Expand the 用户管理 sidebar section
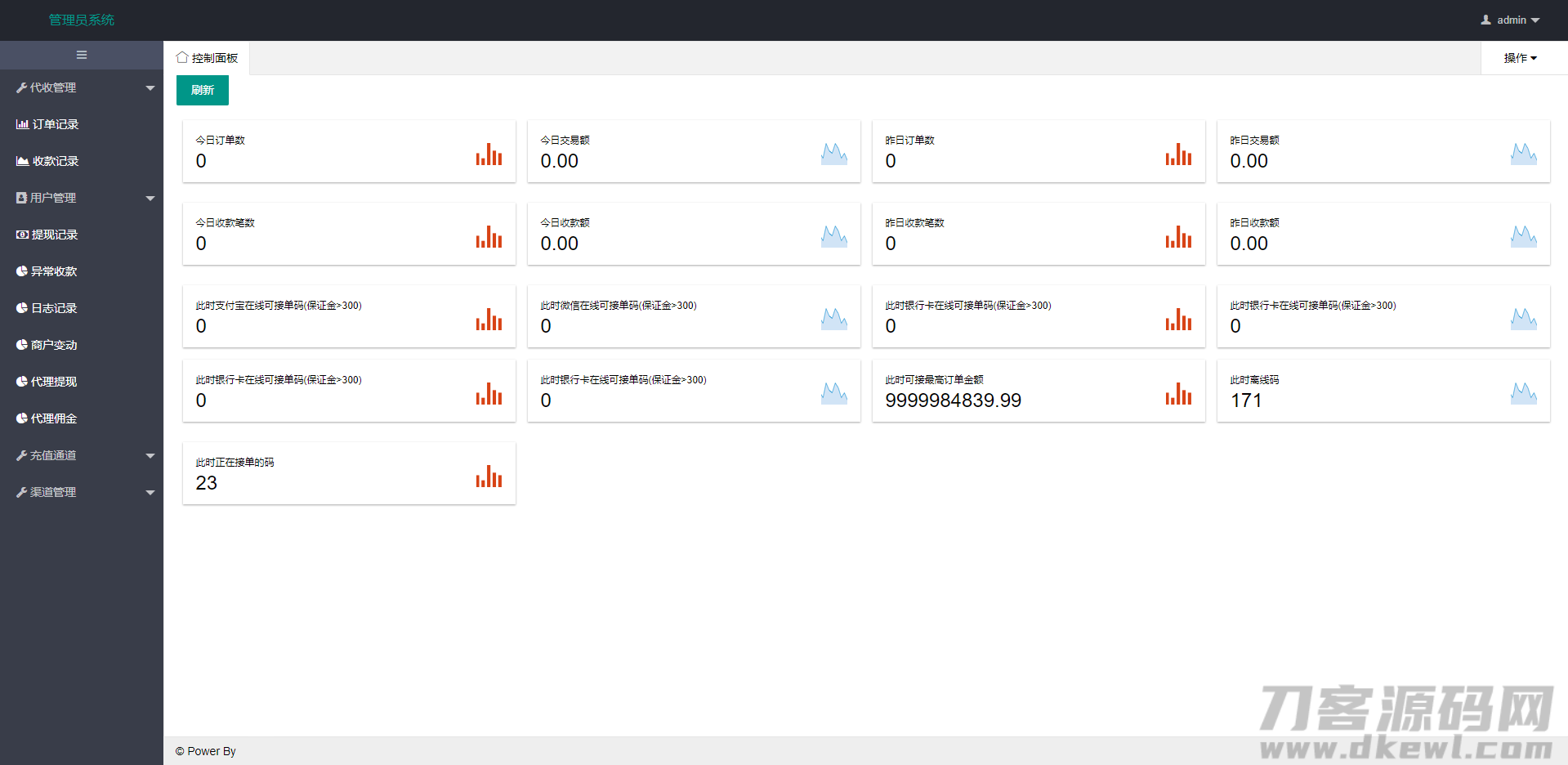Viewport: 1568px width, 765px height. tap(82, 198)
